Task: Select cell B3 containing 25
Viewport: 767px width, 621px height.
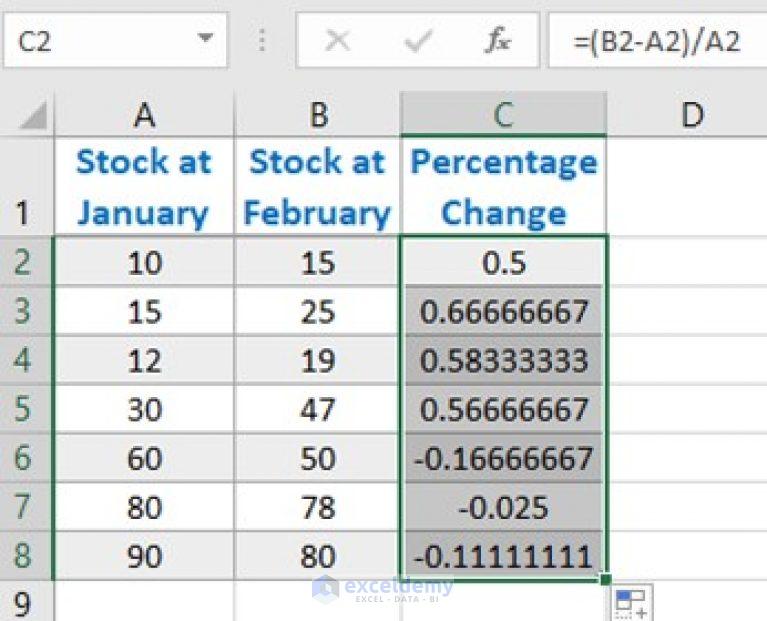Action: pyautogui.click(x=317, y=311)
